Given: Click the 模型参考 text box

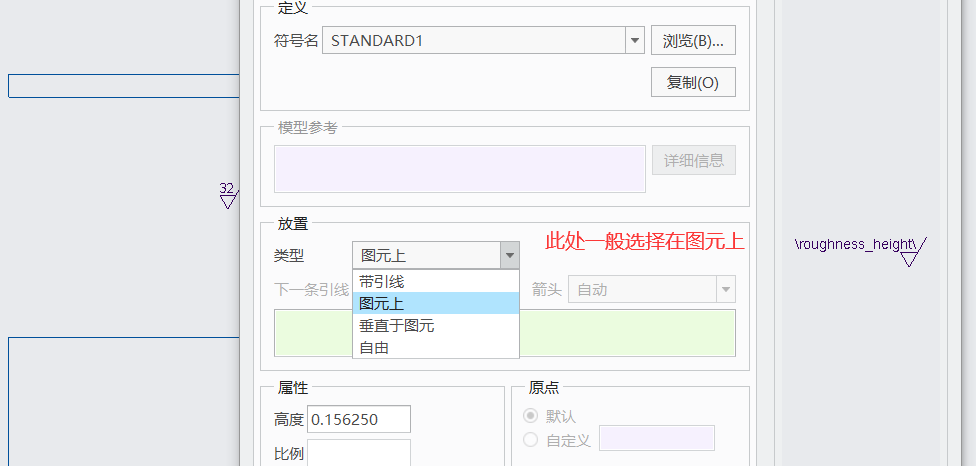Looking at the screenshot, I should (x=460, y=169).
